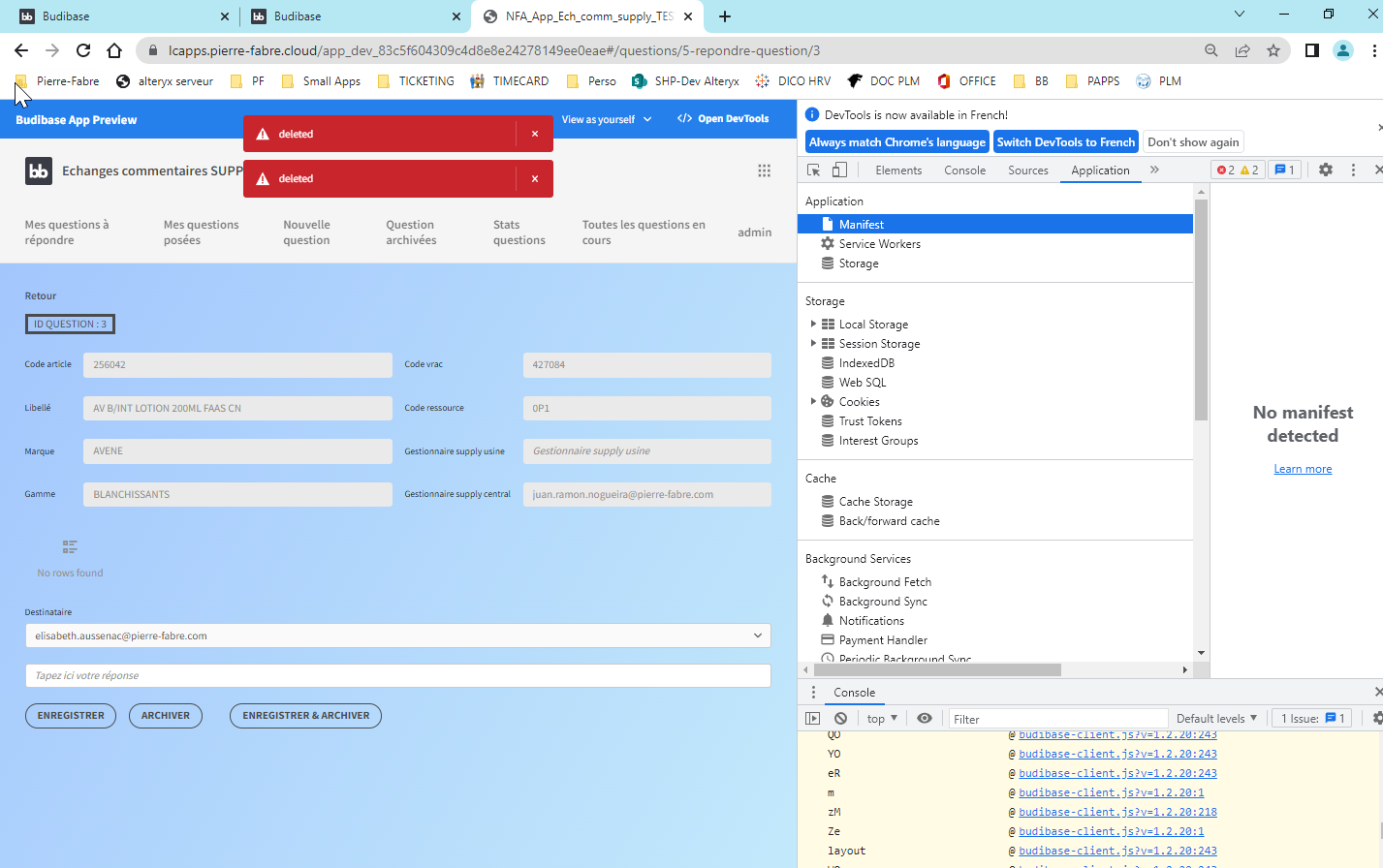Open the share page icon in address bar

coord(1242,50)
